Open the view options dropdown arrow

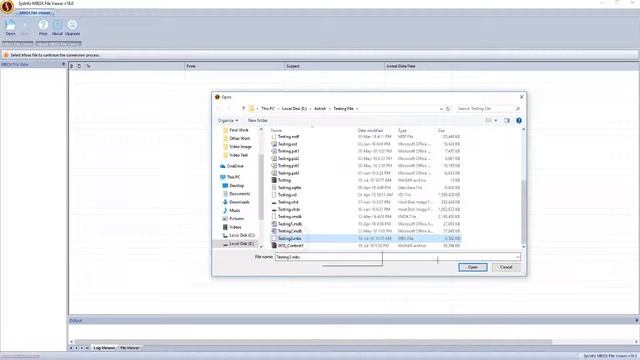point(496,120)
